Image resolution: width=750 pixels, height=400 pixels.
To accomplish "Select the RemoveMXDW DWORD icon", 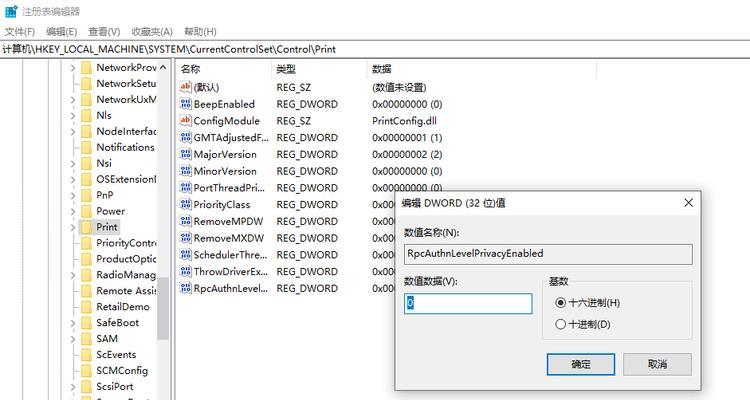I will click(x=186, y=238).
